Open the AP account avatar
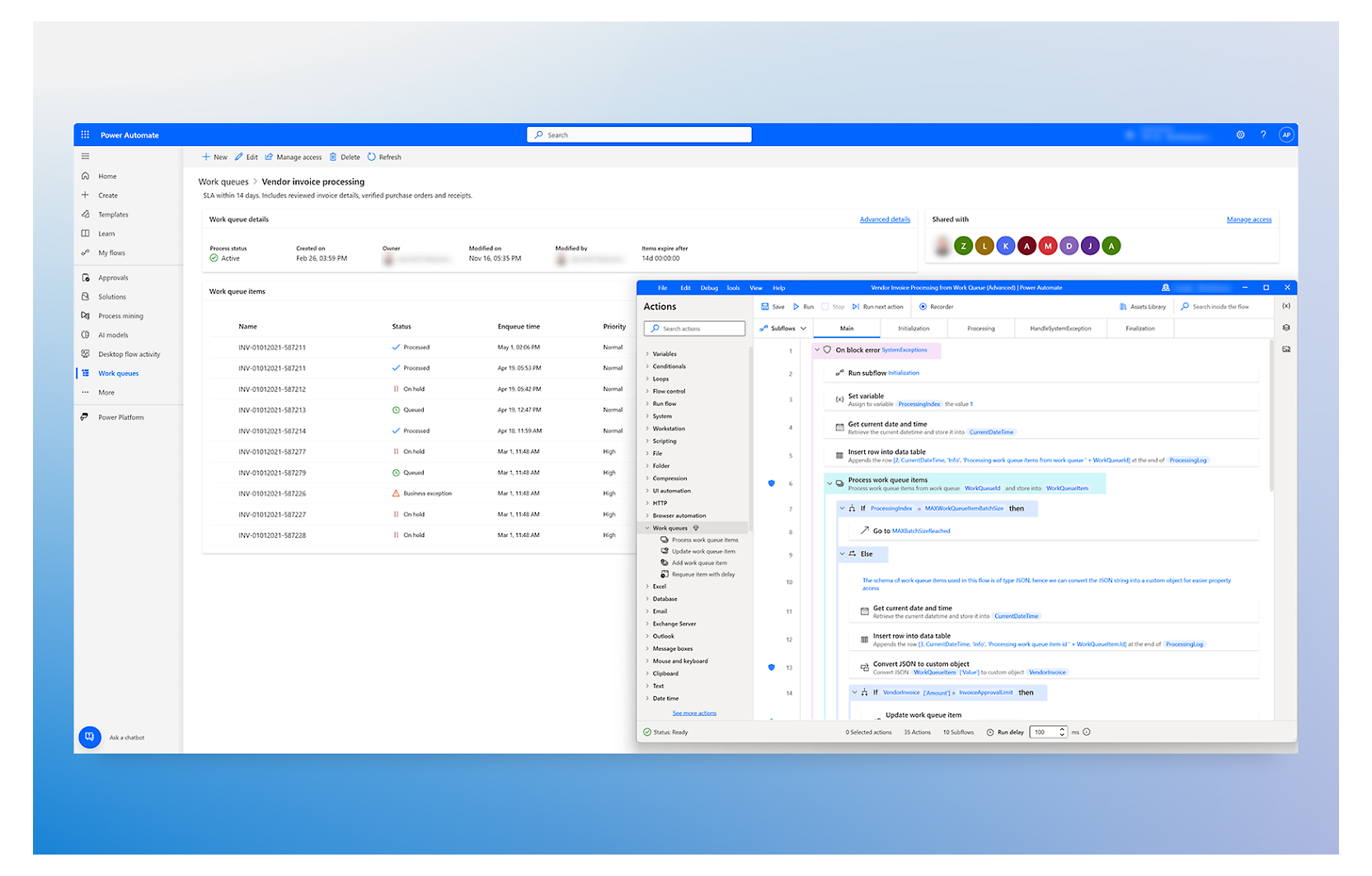 click(1285, 134)
